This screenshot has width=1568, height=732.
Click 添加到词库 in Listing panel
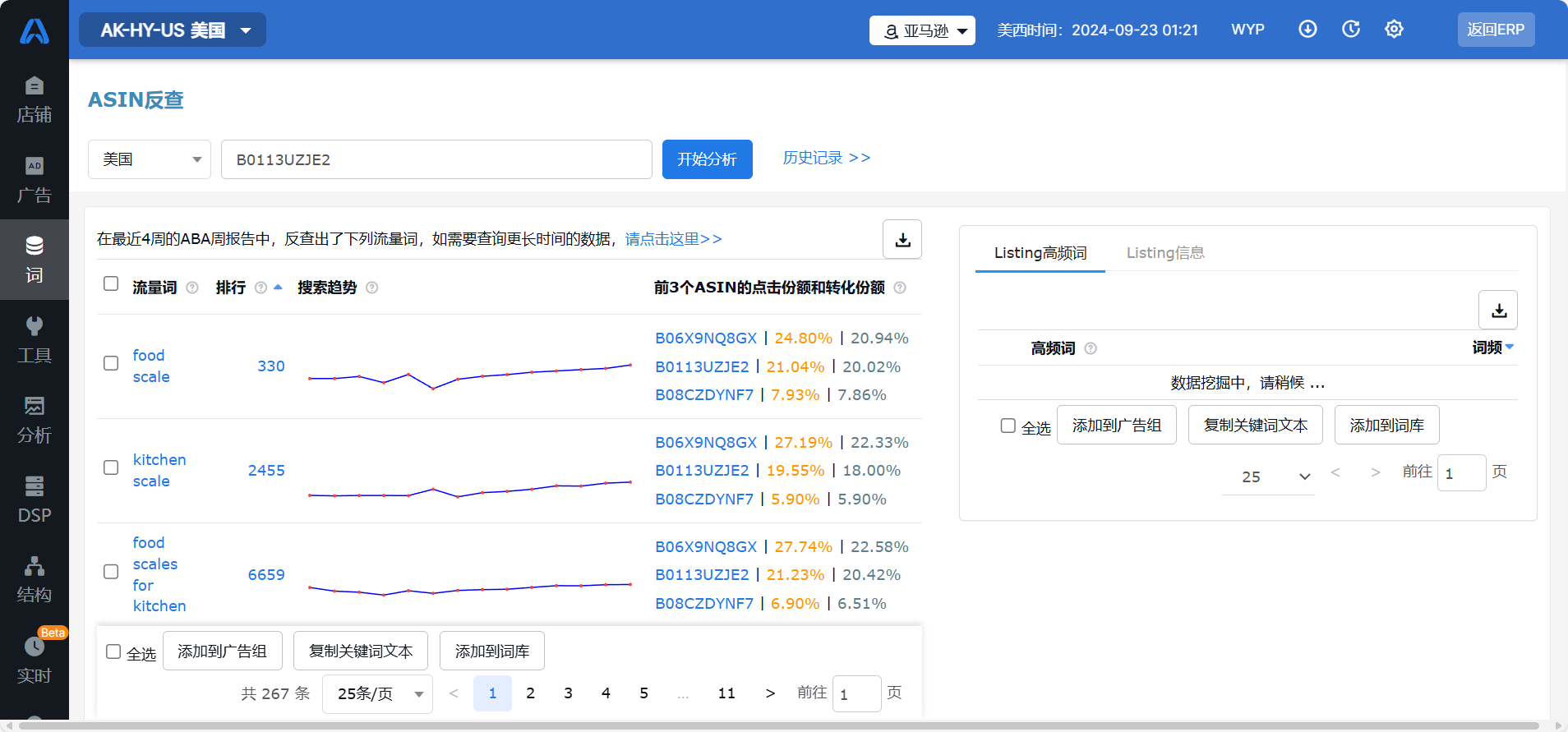click(1387, 425)
